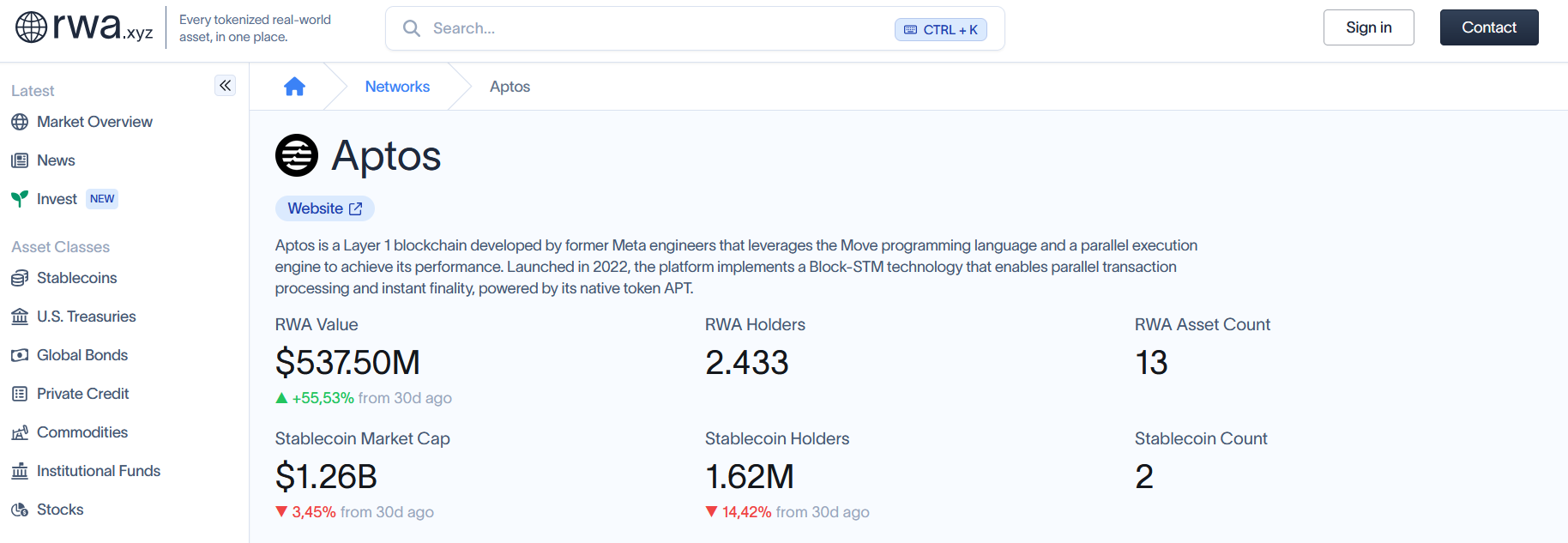Click the RWA Holders label
Image resolution: width=1568 pixels, height=543 pixels.
755,324
